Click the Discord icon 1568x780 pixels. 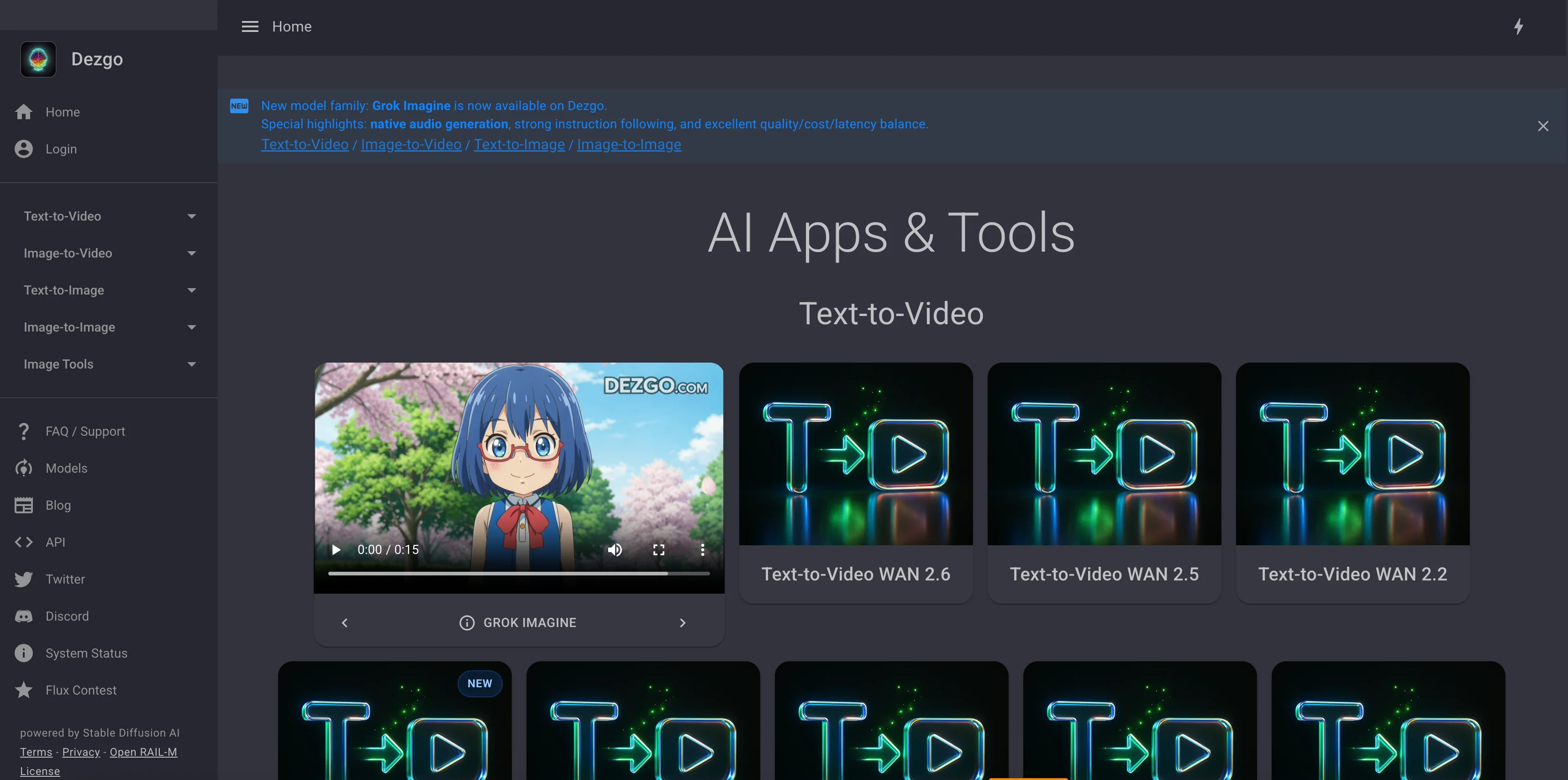coord(24,617)
